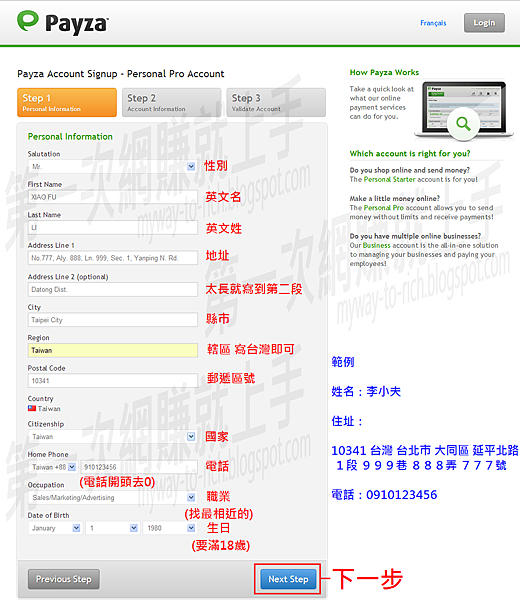
Task: Click the Taiwan flag icon under Country
Action: coord(32,408)
